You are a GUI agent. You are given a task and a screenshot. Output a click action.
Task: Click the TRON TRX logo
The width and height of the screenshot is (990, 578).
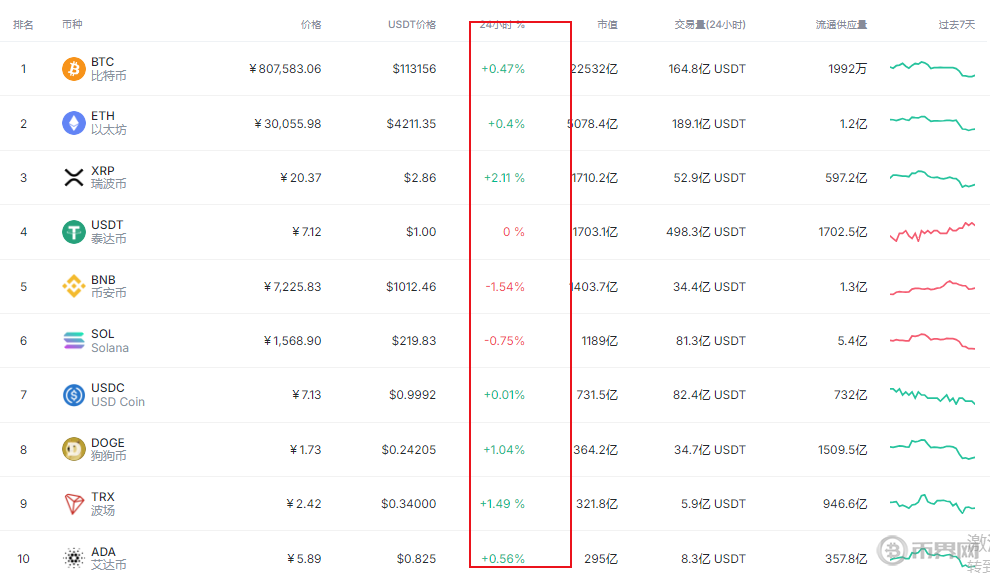[74, 504]
